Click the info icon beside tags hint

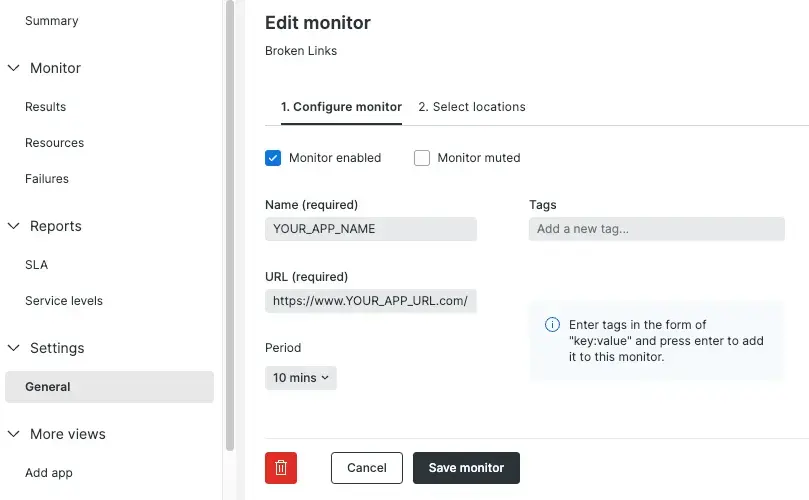point(552,325)
